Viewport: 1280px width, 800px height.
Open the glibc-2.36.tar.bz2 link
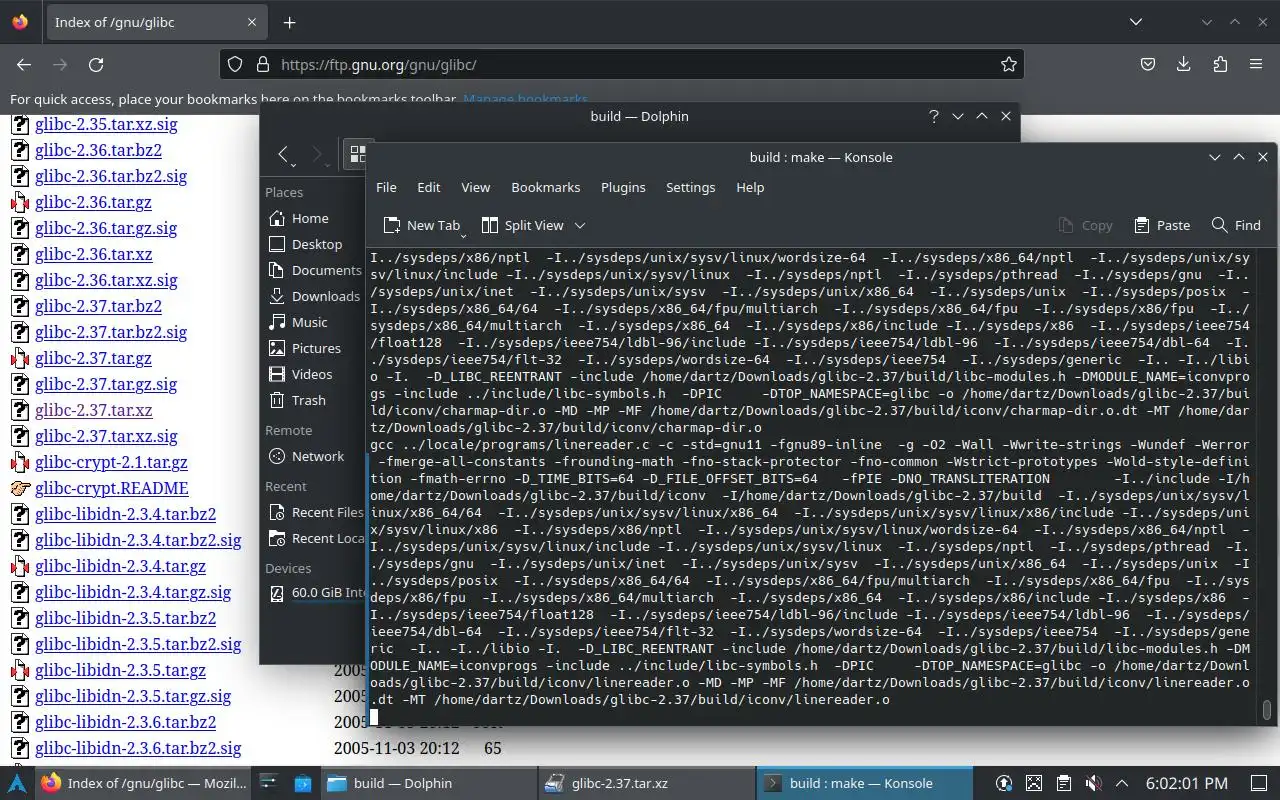pyautogui.click(x=98, y=150)
